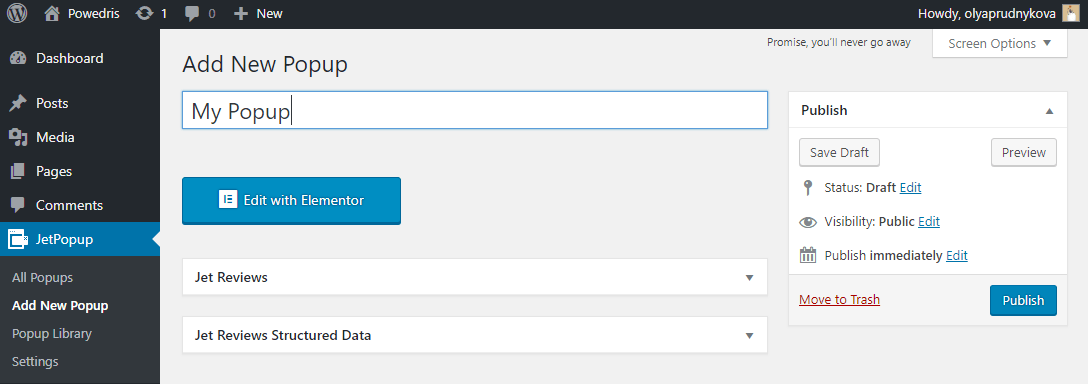Click the popup title input field
1088x384 pixels.
(475, 110)
